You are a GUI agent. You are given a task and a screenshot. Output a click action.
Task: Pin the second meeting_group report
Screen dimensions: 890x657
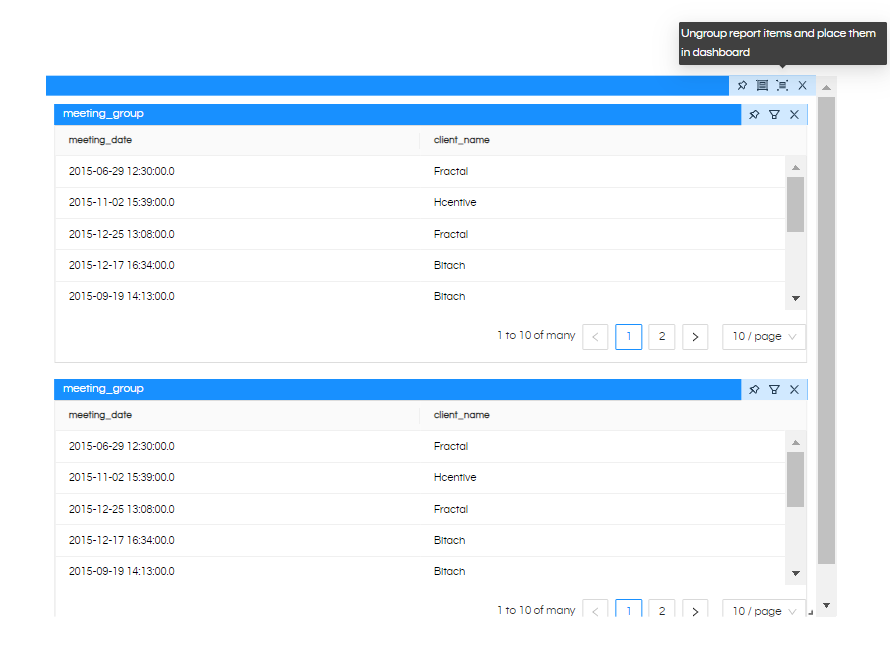coord(754,390)
